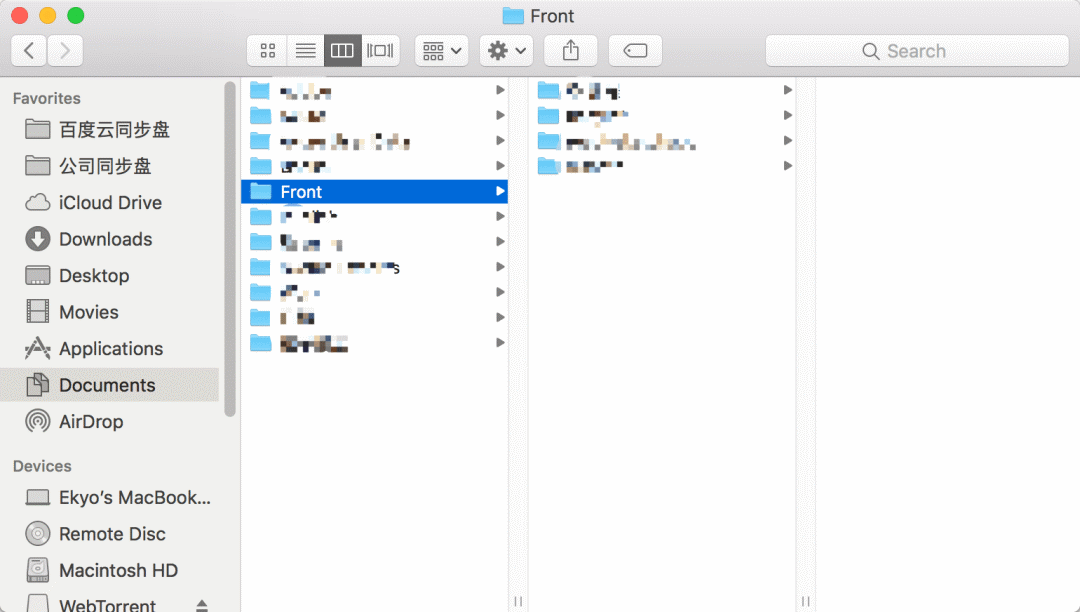The width and height of the screenshot is (1080, 612).
Task: Click the Edit Tags toolbar button
Action: (635, 51)
